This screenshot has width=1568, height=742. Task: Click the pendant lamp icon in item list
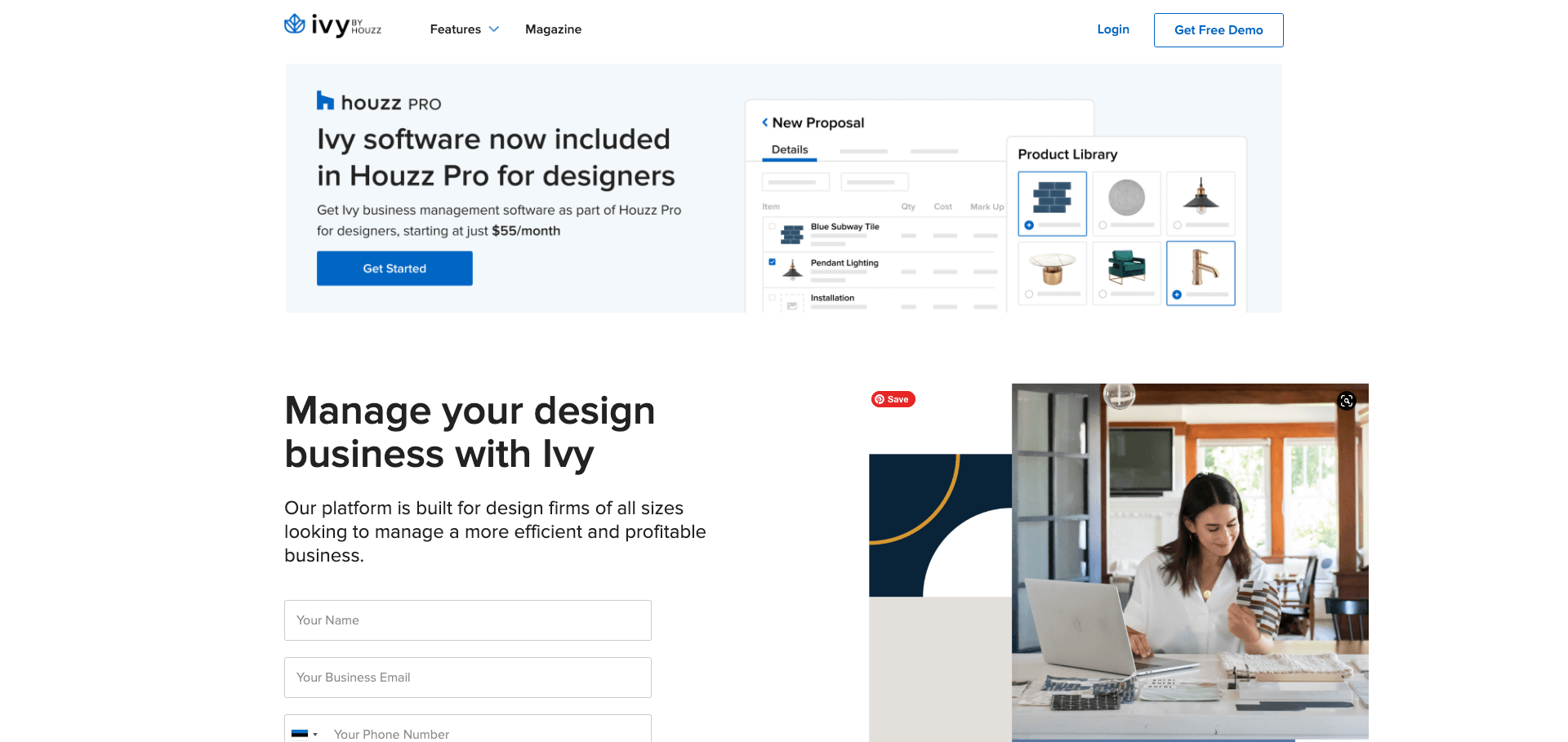pyautogui.click(x=792, y=269)
